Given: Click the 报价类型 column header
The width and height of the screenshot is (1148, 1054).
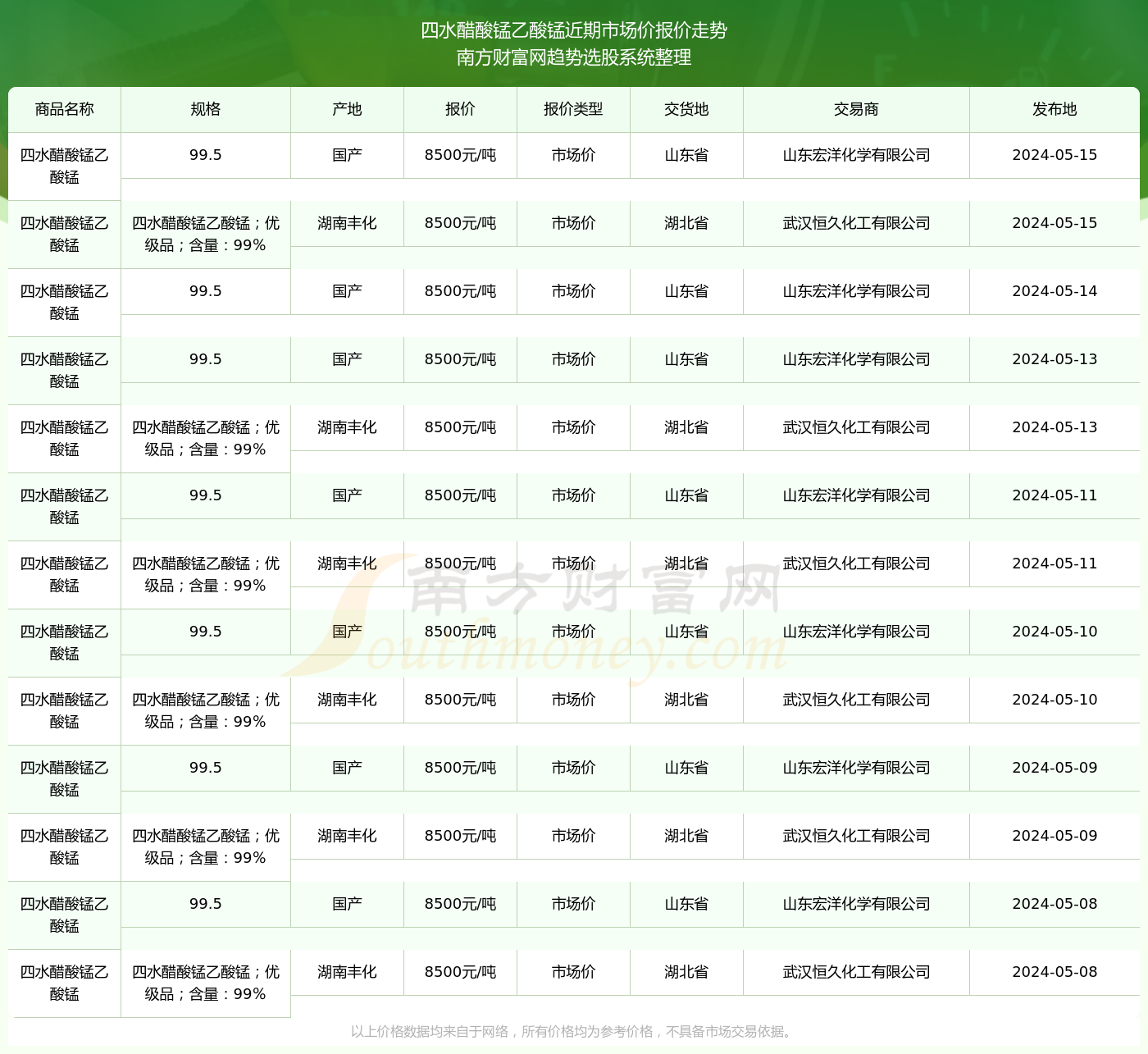Looking at the screenshot, I should point(573,109).
